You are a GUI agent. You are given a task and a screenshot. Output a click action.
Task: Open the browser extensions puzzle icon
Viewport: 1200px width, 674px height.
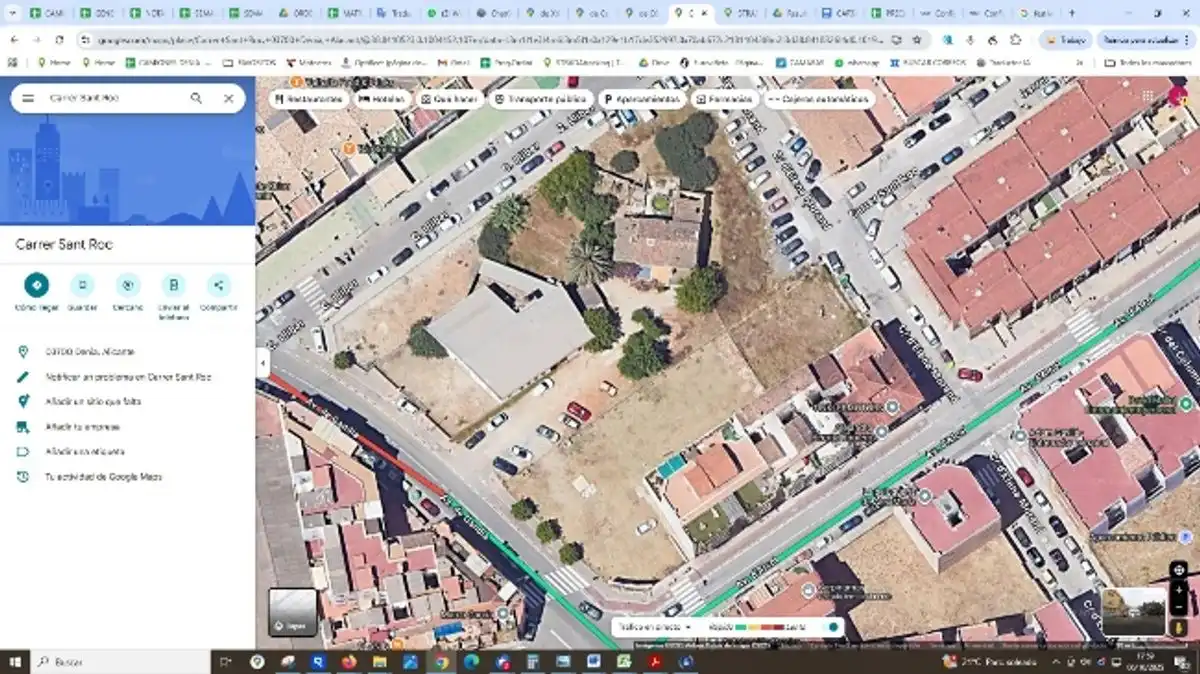(1015, 40)
